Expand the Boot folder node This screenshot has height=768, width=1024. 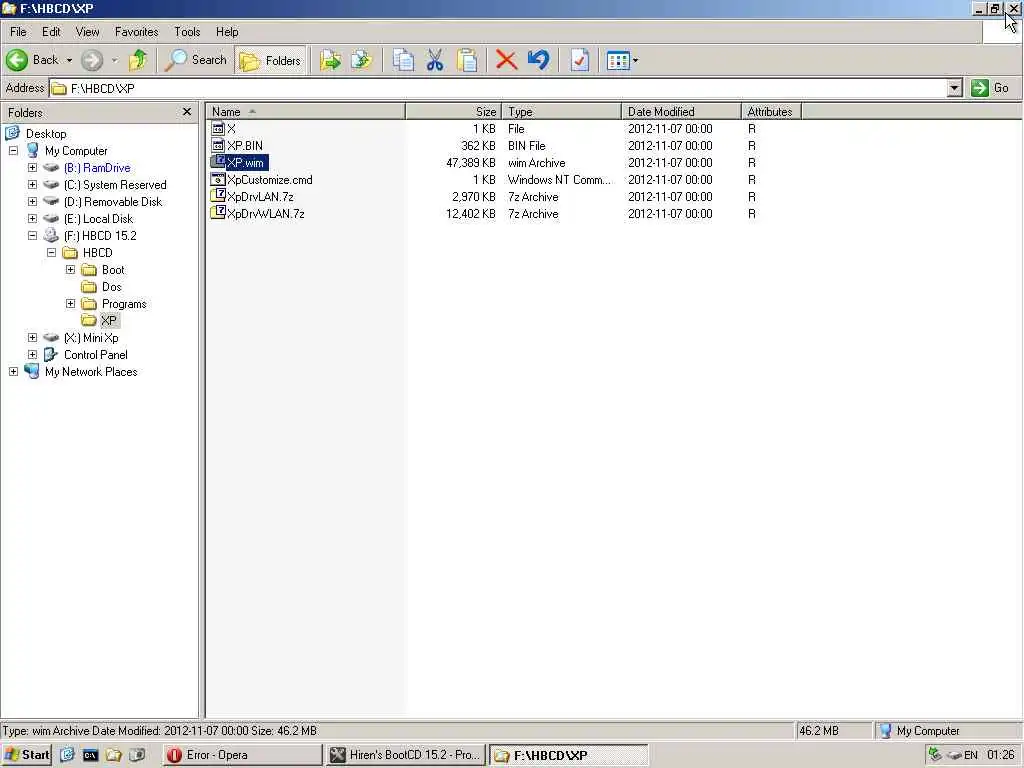tap(71, 270)
